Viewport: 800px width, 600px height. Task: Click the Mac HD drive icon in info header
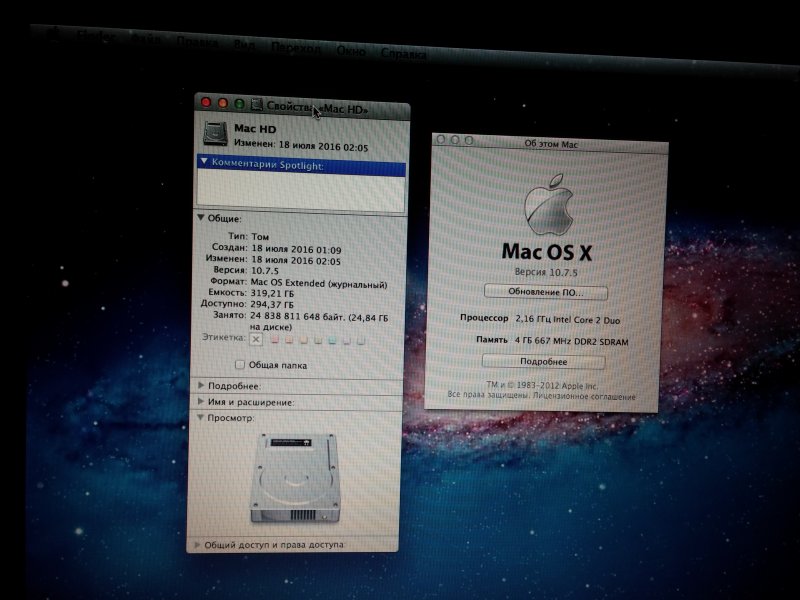click(217, 135)
